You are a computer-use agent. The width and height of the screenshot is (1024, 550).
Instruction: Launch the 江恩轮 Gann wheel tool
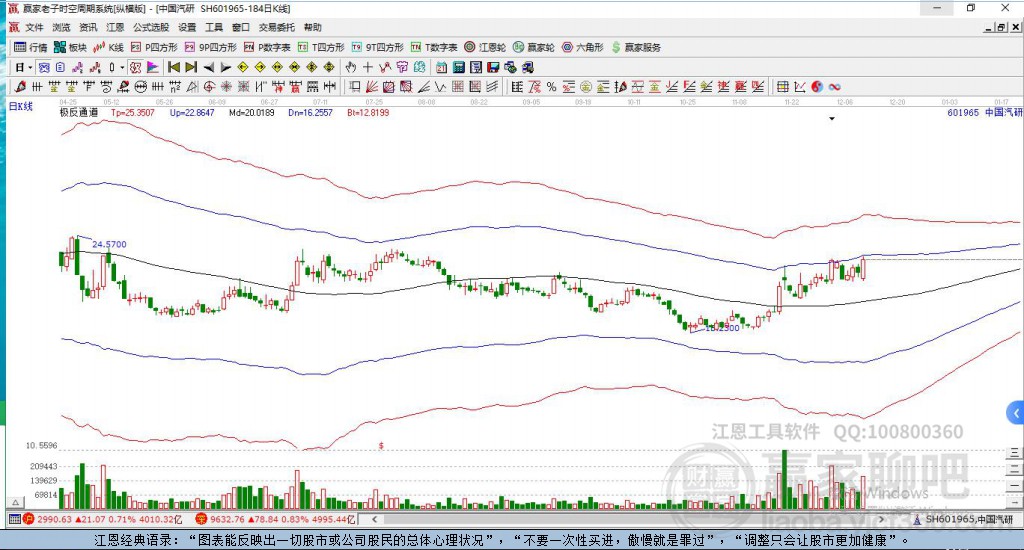[x=485, y=47]
